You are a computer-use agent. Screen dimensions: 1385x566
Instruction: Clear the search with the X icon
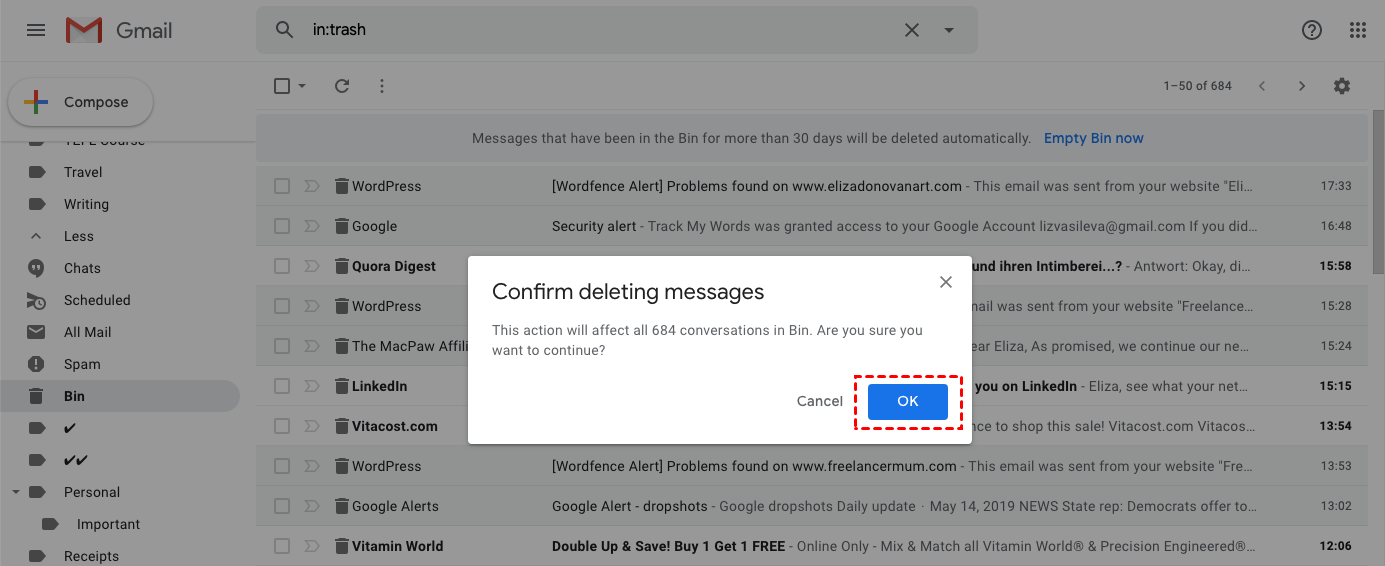tap(912, 30)
